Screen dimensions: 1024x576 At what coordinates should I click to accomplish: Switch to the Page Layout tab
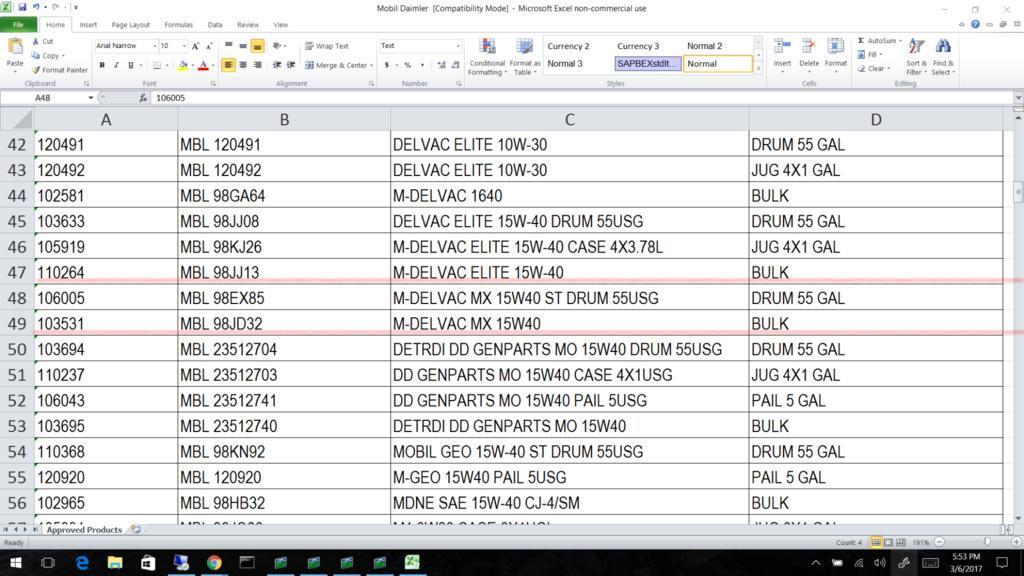pos(131,25)
